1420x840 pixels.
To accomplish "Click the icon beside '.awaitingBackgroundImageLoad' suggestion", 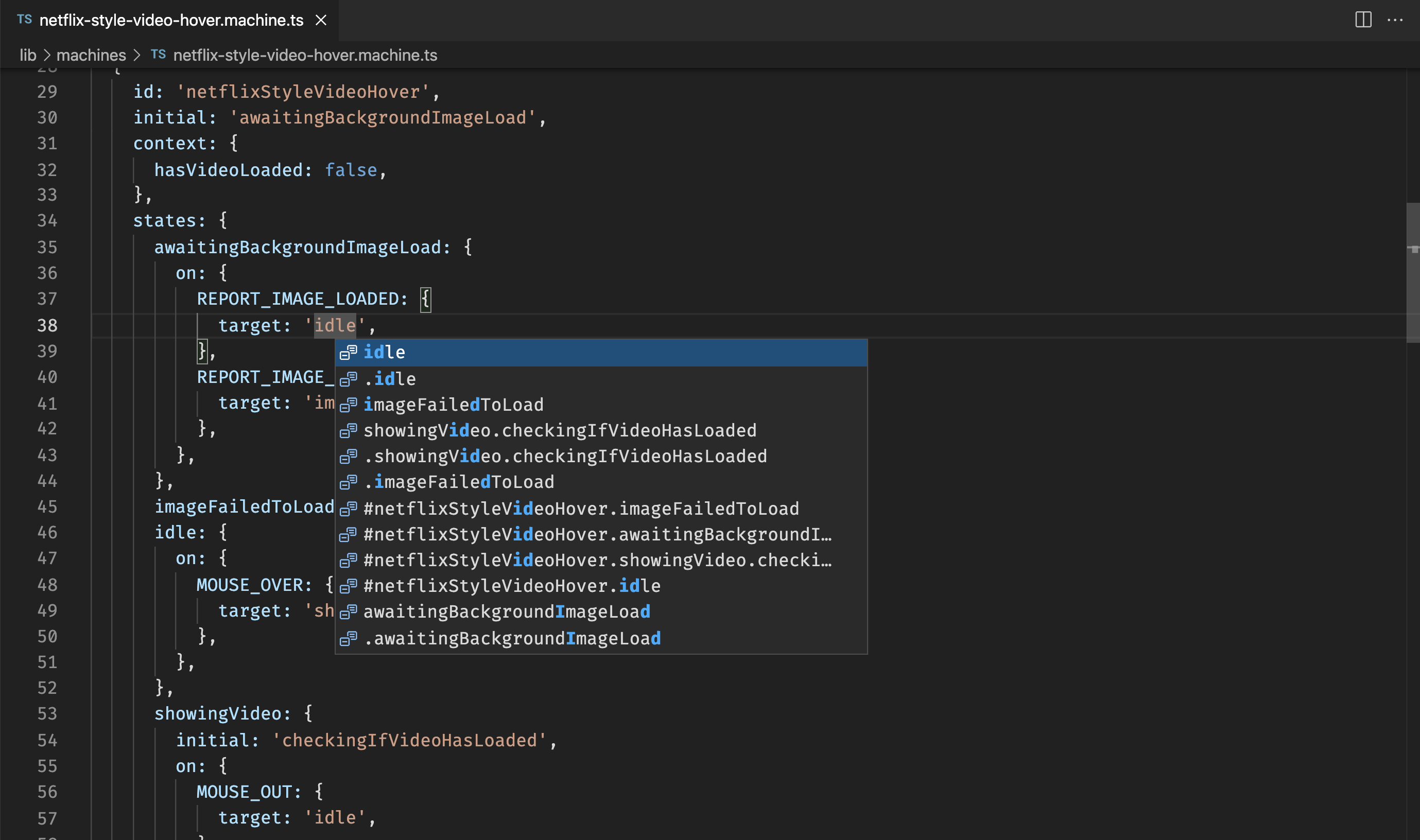I will (348, 638).
